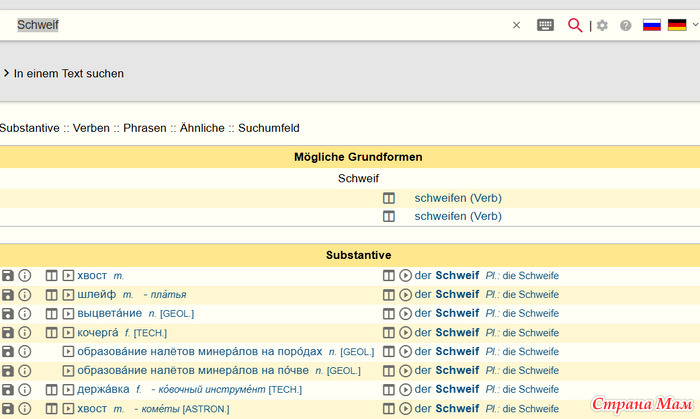The height and width of the screenshot is (419, 700).
Task: Play pronunciation of кочерга
Action: click(x=68, y=332)
